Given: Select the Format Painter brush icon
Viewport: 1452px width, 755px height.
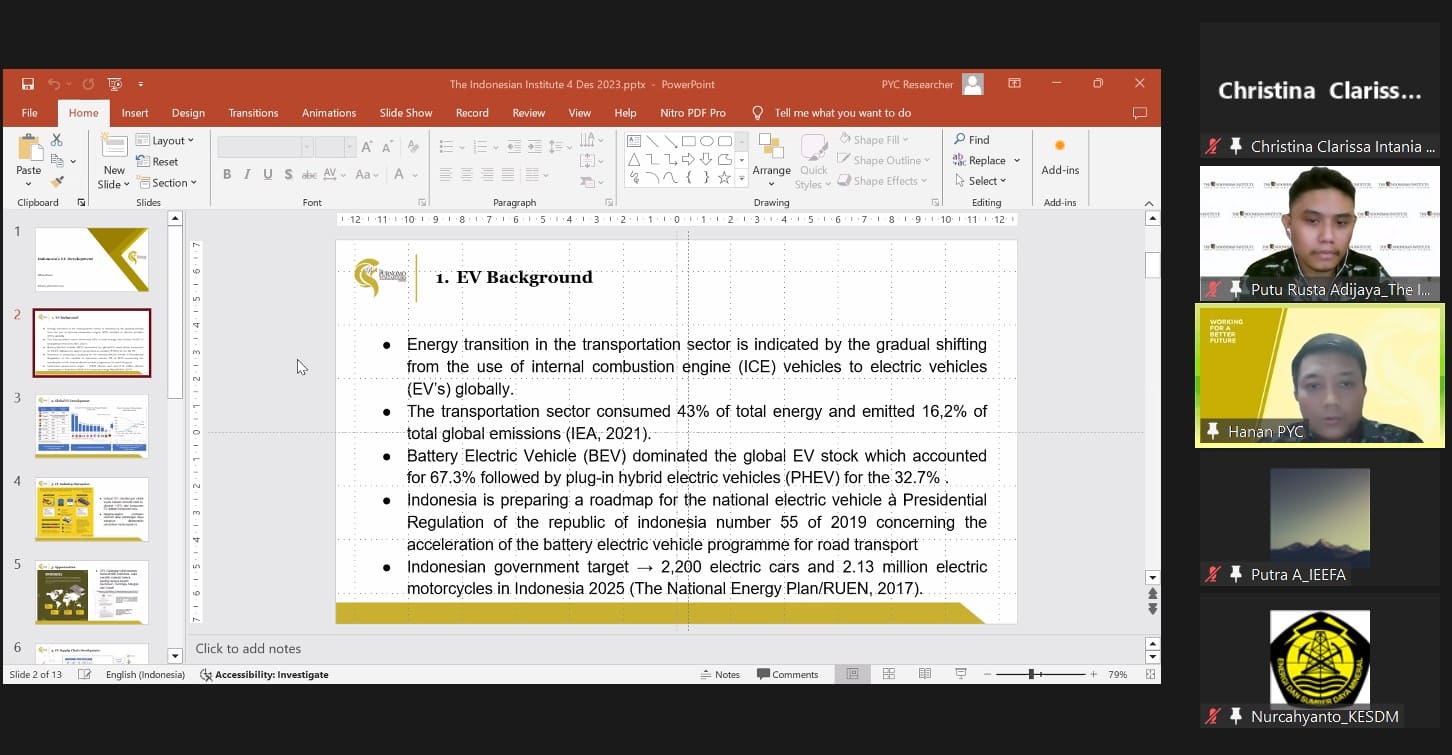Looking at the screenshot, I should (x=57, y=182).
